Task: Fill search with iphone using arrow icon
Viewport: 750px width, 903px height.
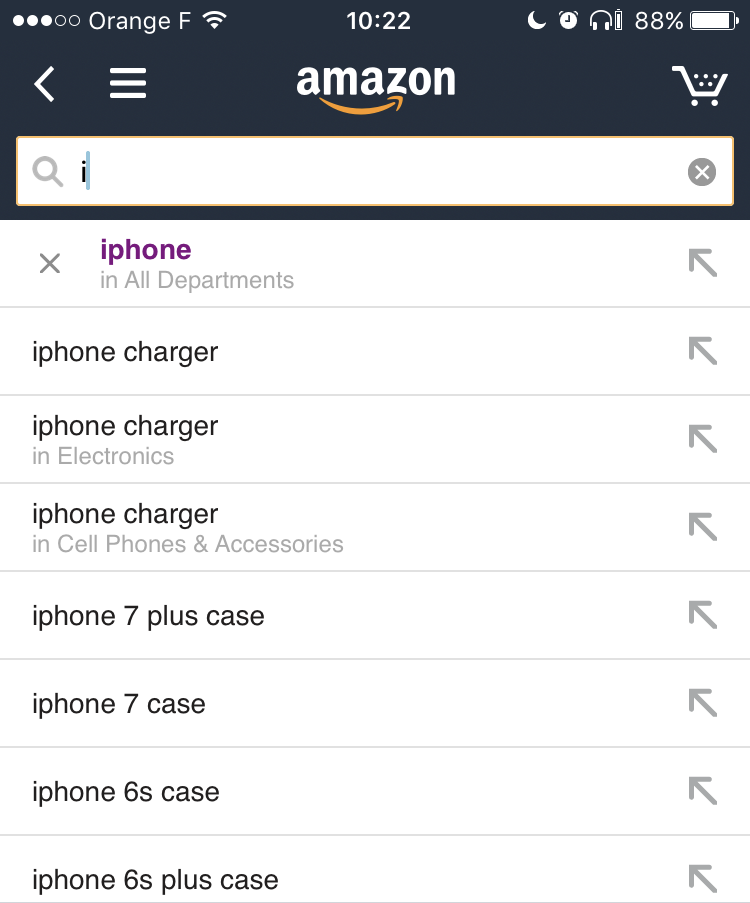Action: (x=703, y=264)
